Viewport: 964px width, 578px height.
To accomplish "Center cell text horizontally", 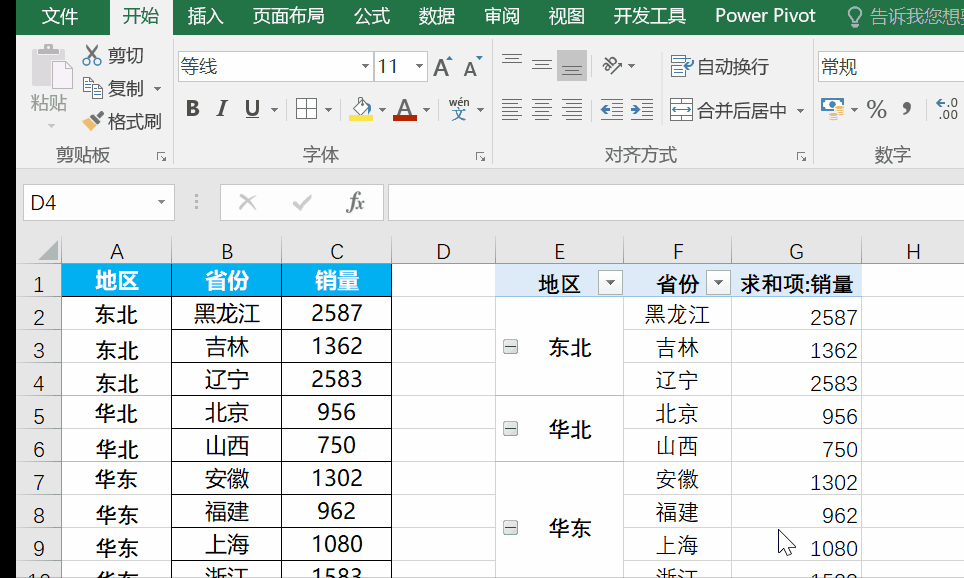I will pos(542,110).
